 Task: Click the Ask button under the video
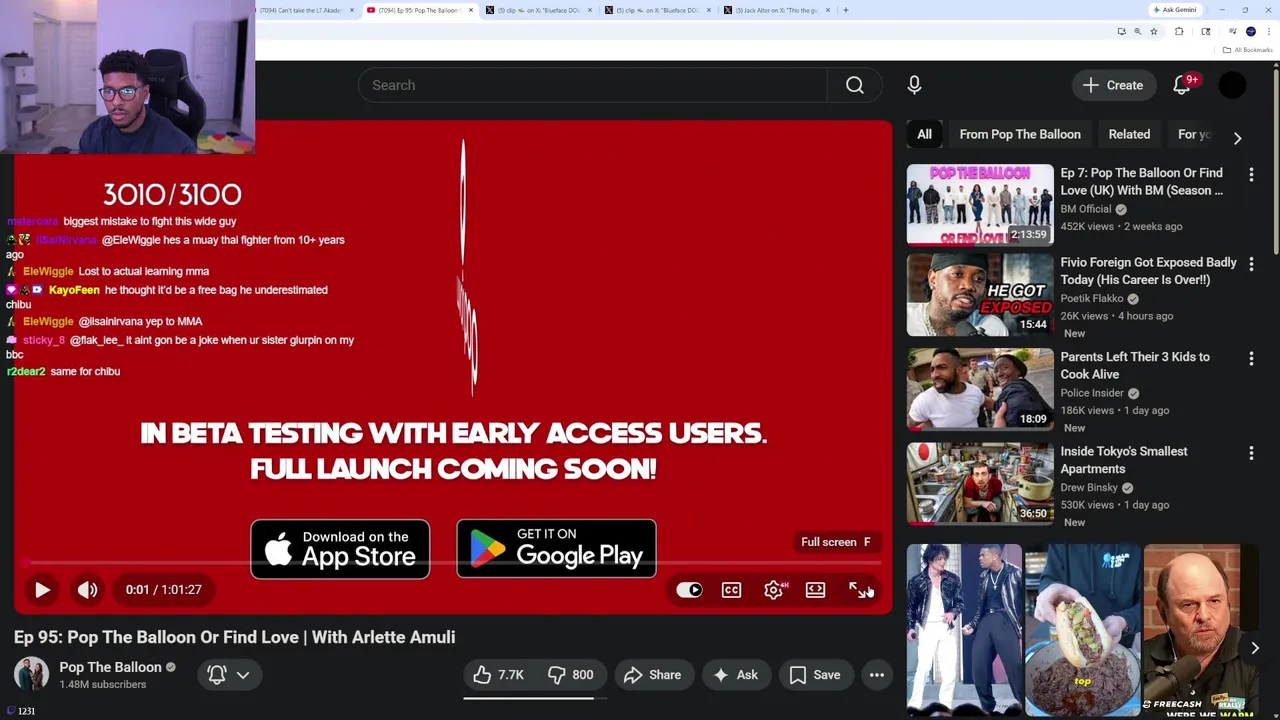[x=735, y=675]
